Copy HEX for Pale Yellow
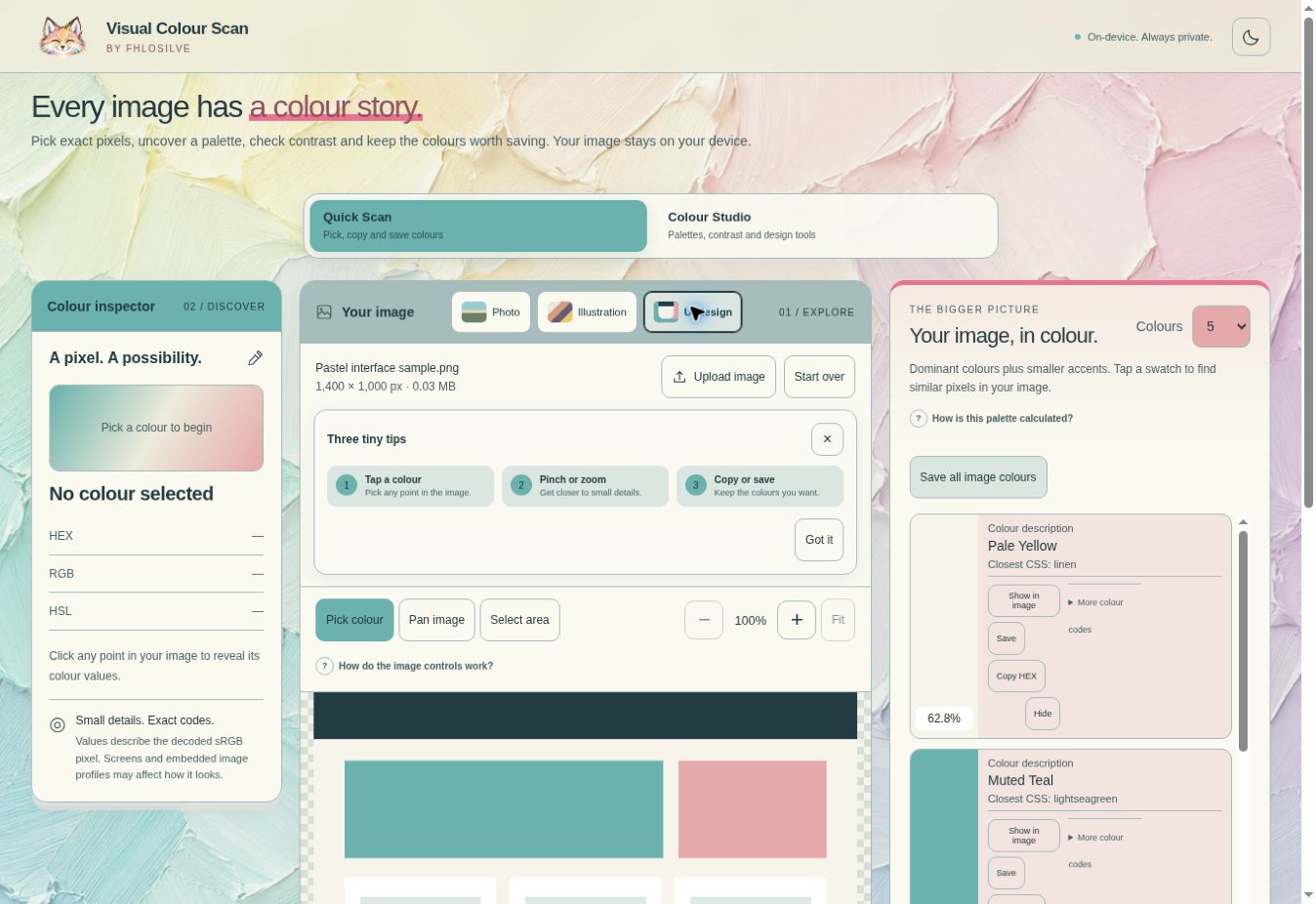Viewport: 1316px width, 904px height. (x=1016, y=676)
